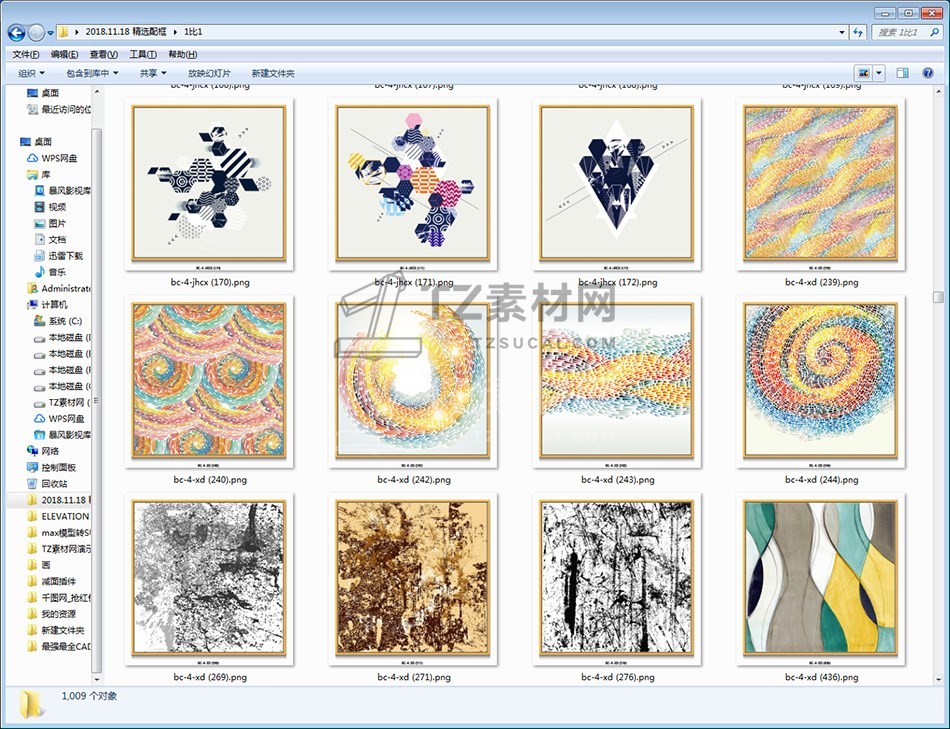
Task: Click the 新建文件夹 button
Action: pos(273,73)
